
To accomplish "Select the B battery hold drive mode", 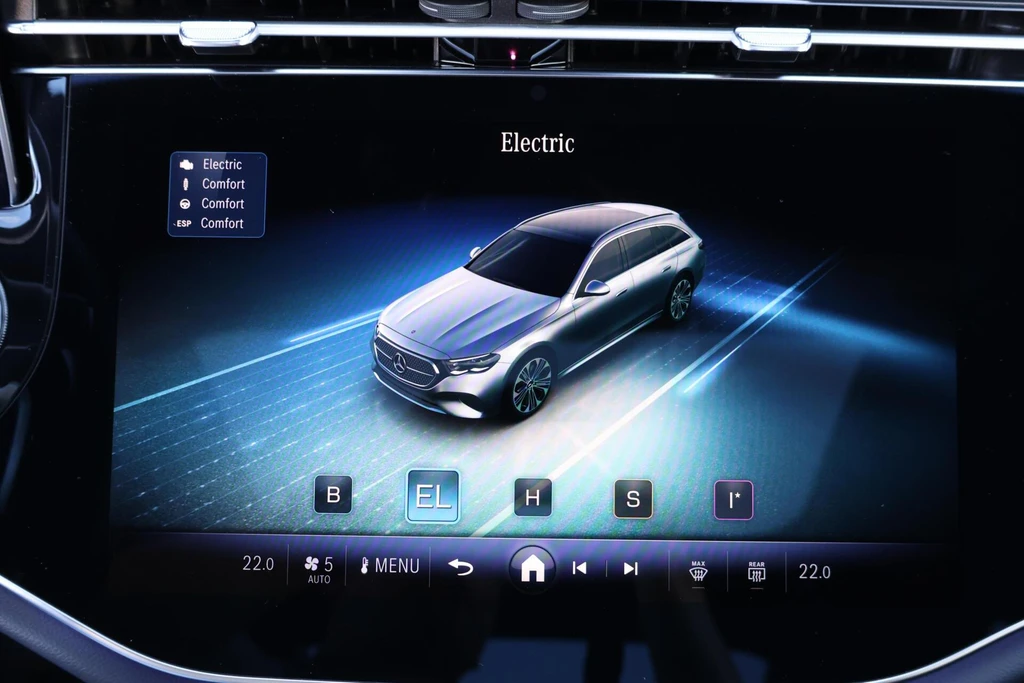I will point(333,494).
